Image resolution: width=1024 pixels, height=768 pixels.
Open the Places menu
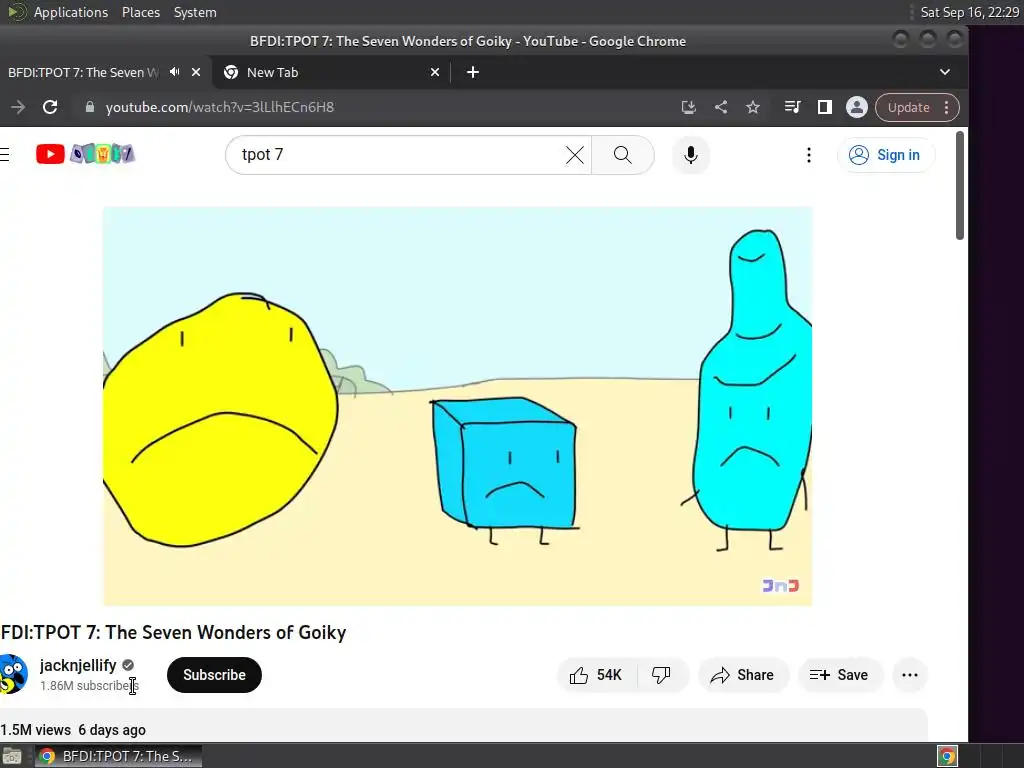(140, 12)
